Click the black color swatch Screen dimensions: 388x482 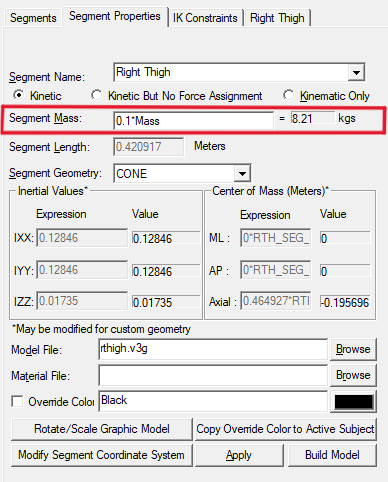(353, 402)
